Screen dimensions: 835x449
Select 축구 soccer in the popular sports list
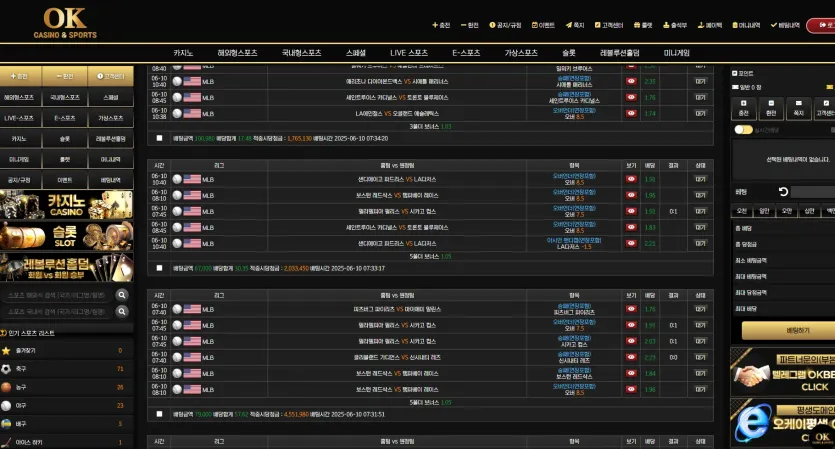tap(66, 369)
